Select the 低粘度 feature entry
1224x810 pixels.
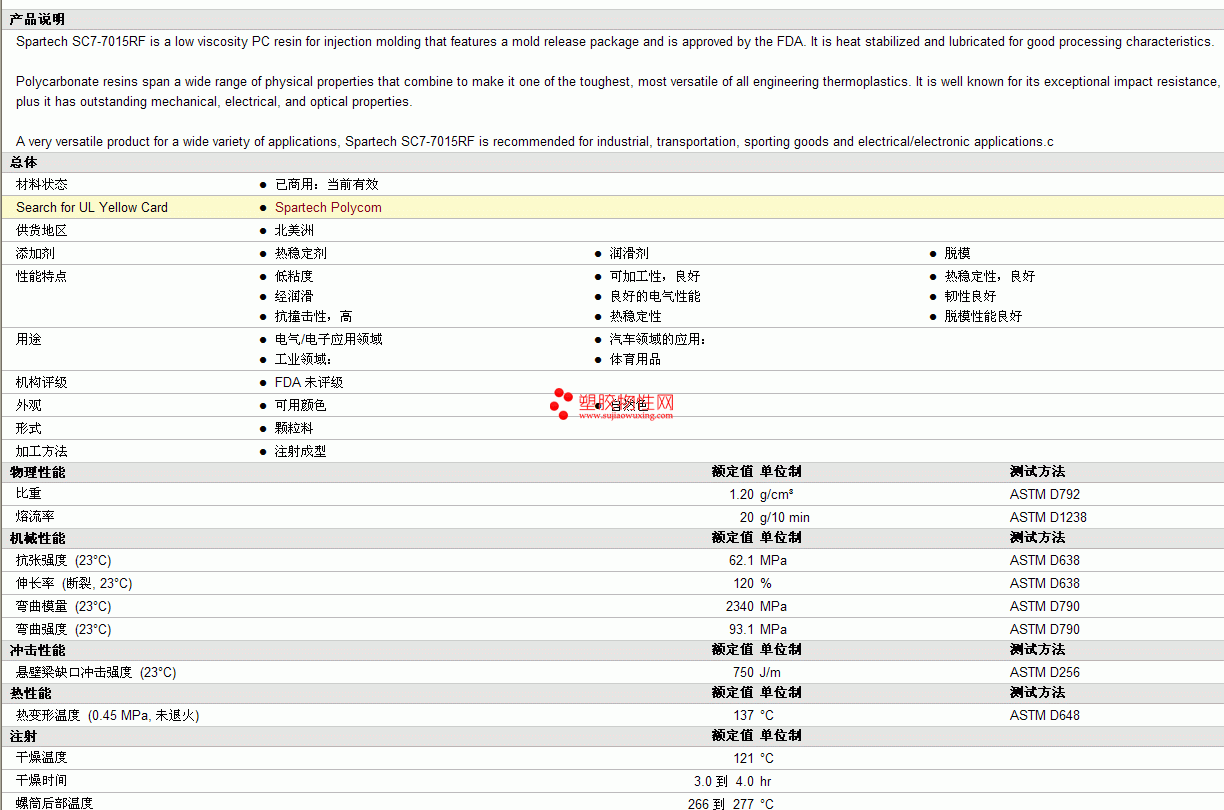coord(294,276)
